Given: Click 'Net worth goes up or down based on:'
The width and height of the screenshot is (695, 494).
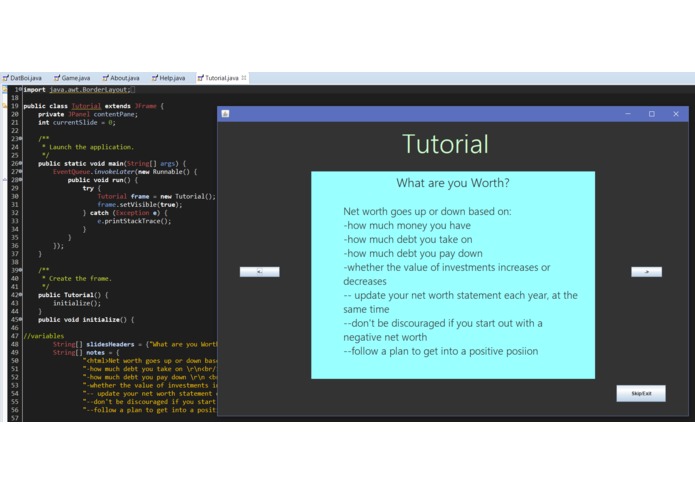Looking at the screenshot, I should click(x=427, y=211).
